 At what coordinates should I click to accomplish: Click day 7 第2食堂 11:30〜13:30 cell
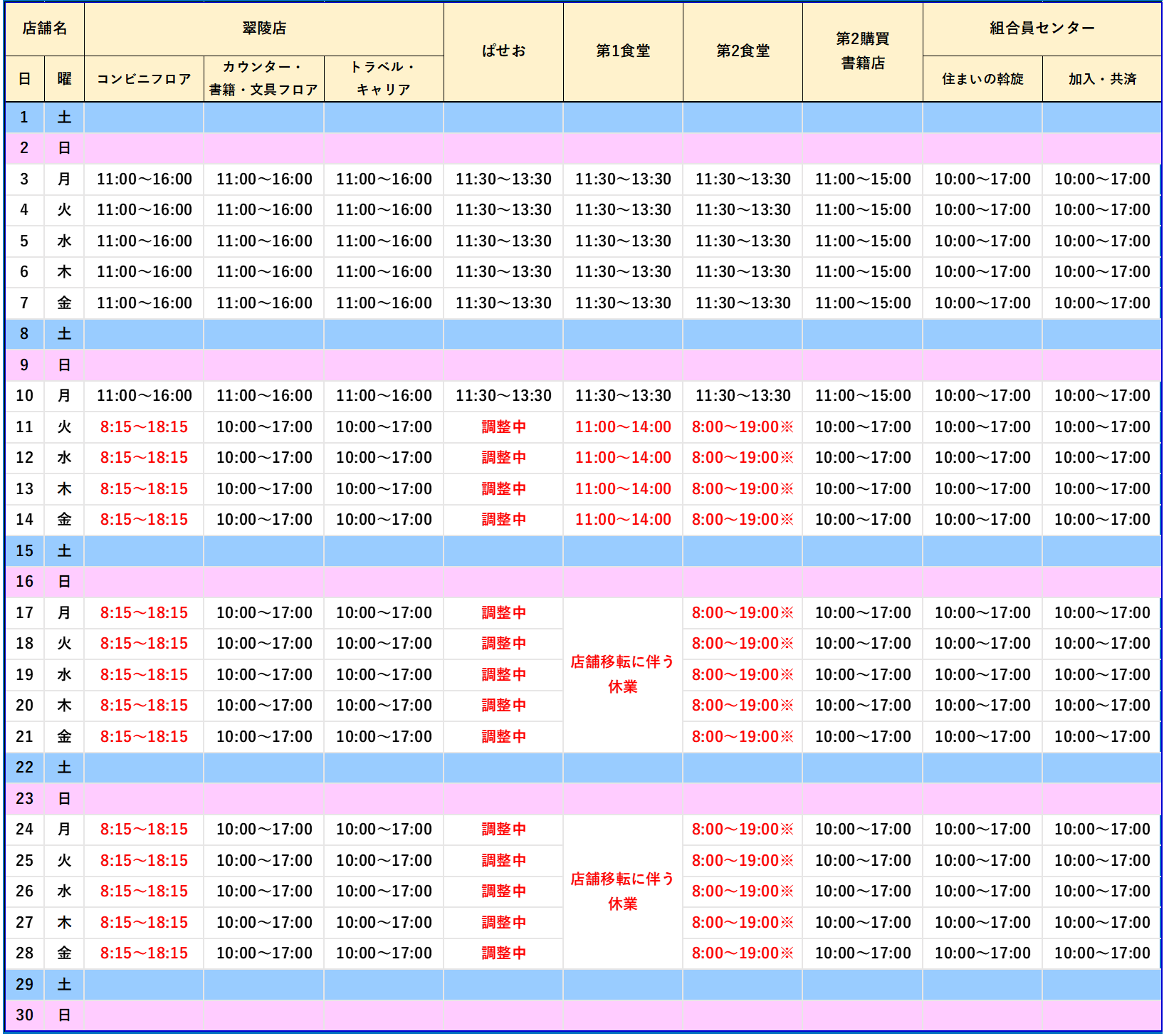[743, 303]
